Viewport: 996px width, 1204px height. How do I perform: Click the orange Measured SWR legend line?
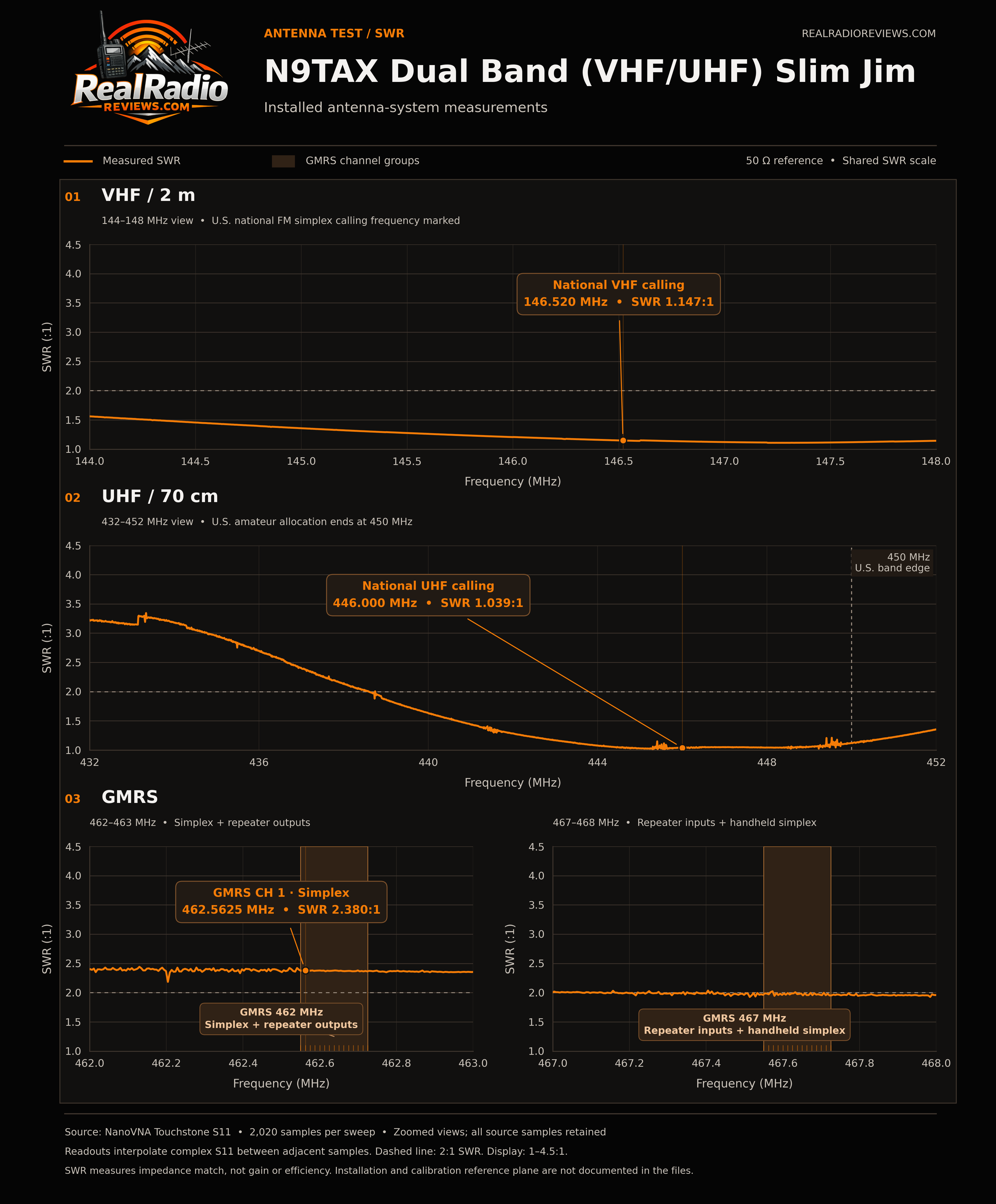(78, 161)
